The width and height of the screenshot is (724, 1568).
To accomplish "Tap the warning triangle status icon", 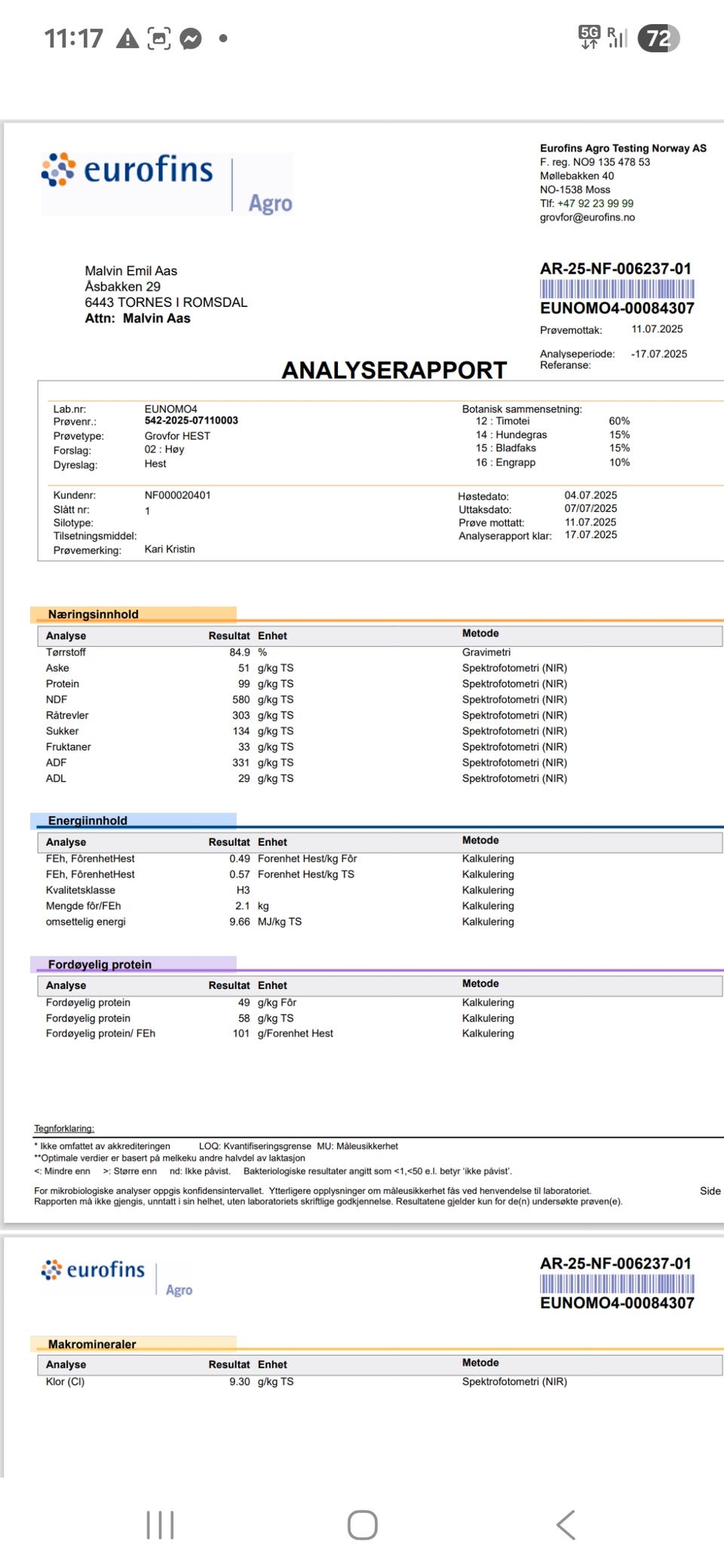I will 127,38.
